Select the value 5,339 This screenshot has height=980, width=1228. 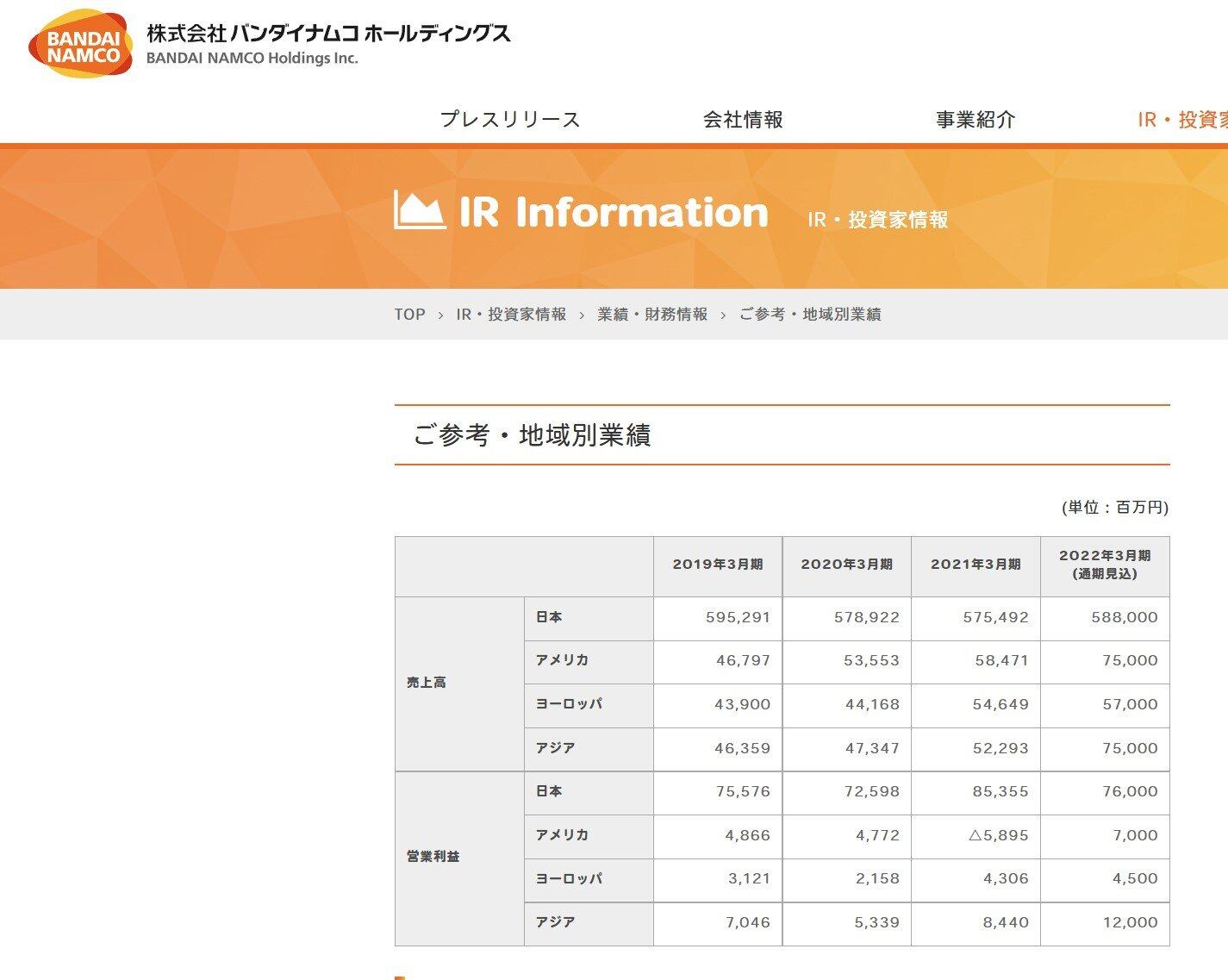[877, 923]
